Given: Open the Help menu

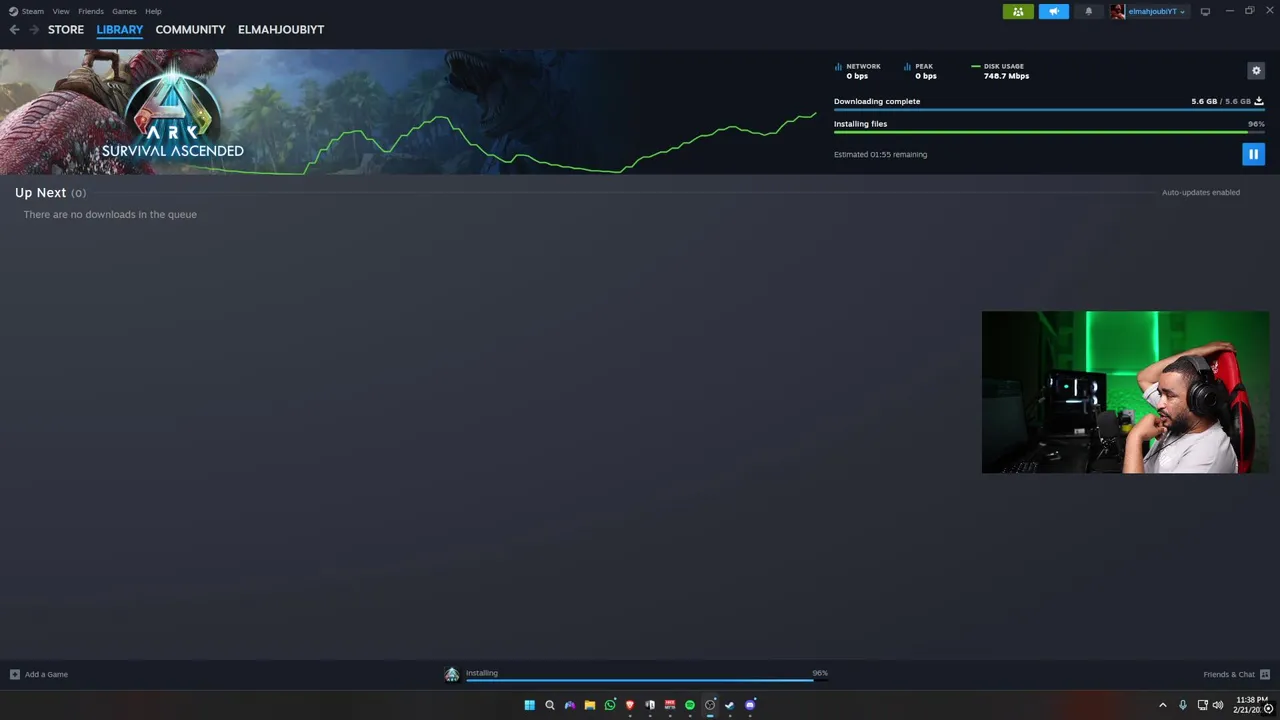Looking at the screenshot, I should (x=153, y=11).
